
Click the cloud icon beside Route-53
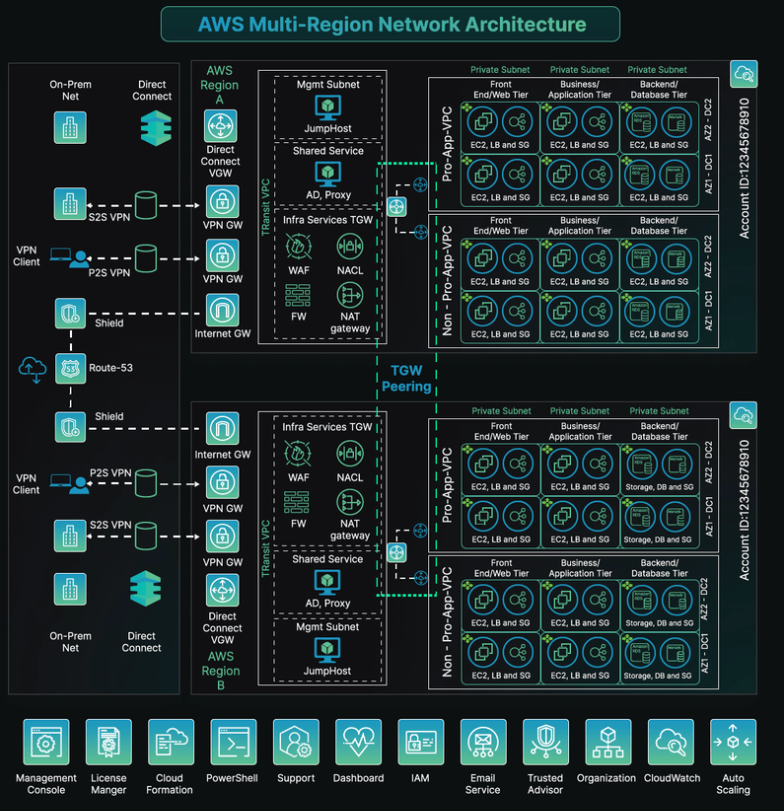click(x=32, y=369)
